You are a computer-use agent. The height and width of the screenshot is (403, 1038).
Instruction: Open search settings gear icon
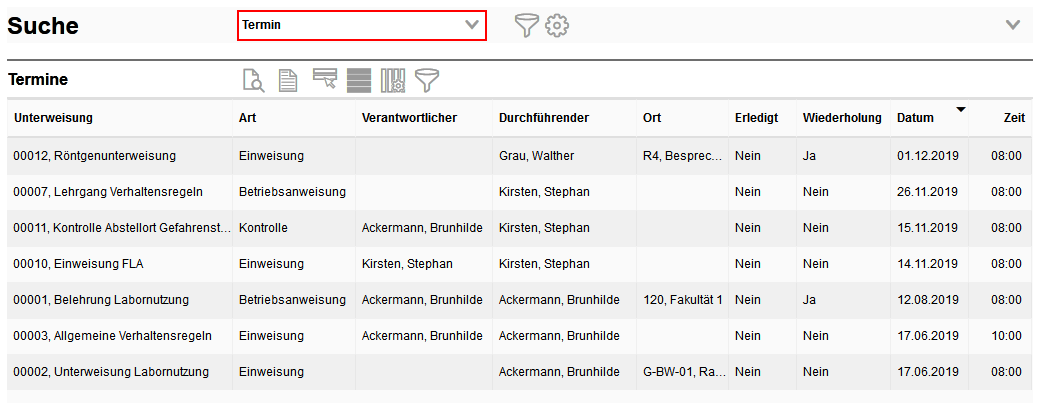557,25
